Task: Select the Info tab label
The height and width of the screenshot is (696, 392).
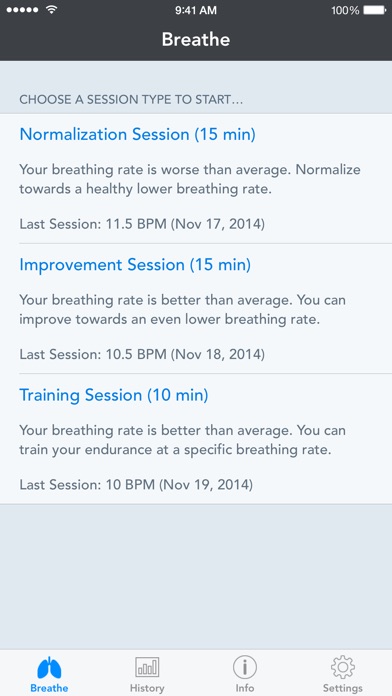Action: [x=245, y=688]
